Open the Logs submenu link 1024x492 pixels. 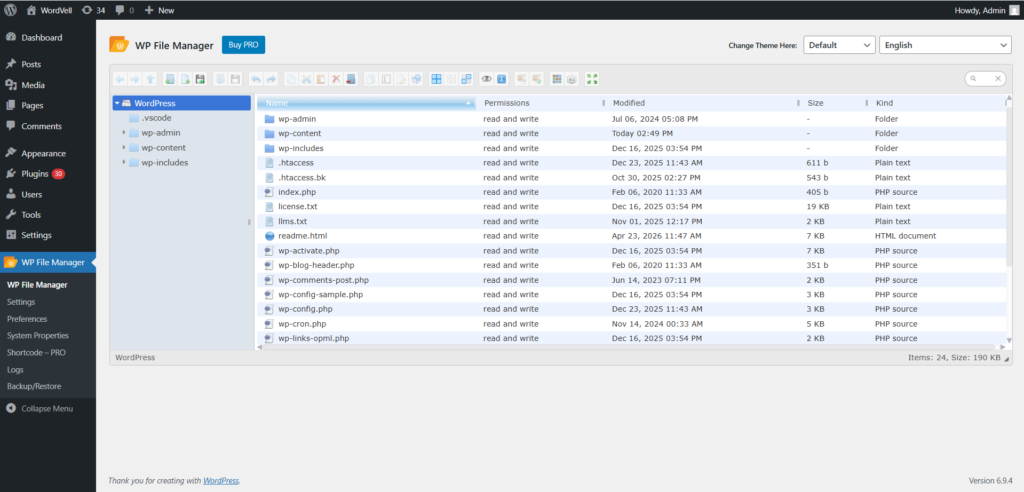point(15,370)
